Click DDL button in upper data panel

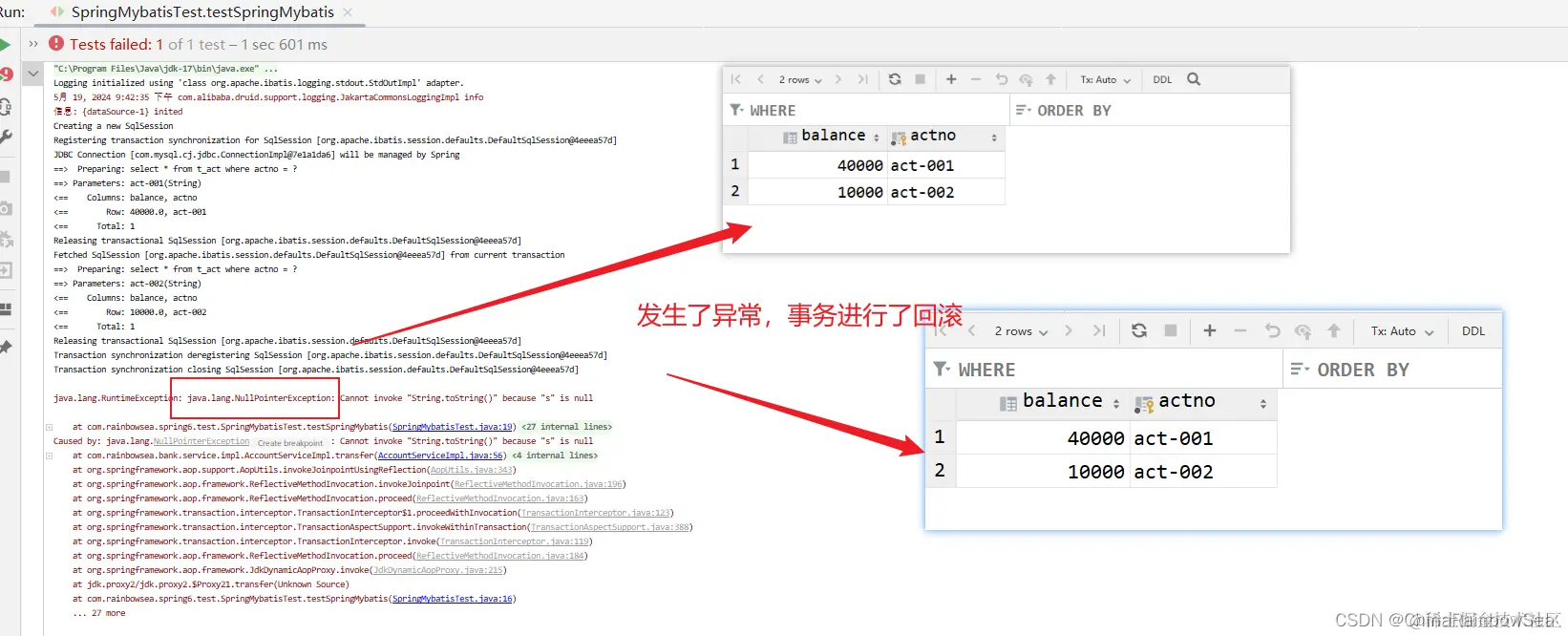pos(1162,80)
